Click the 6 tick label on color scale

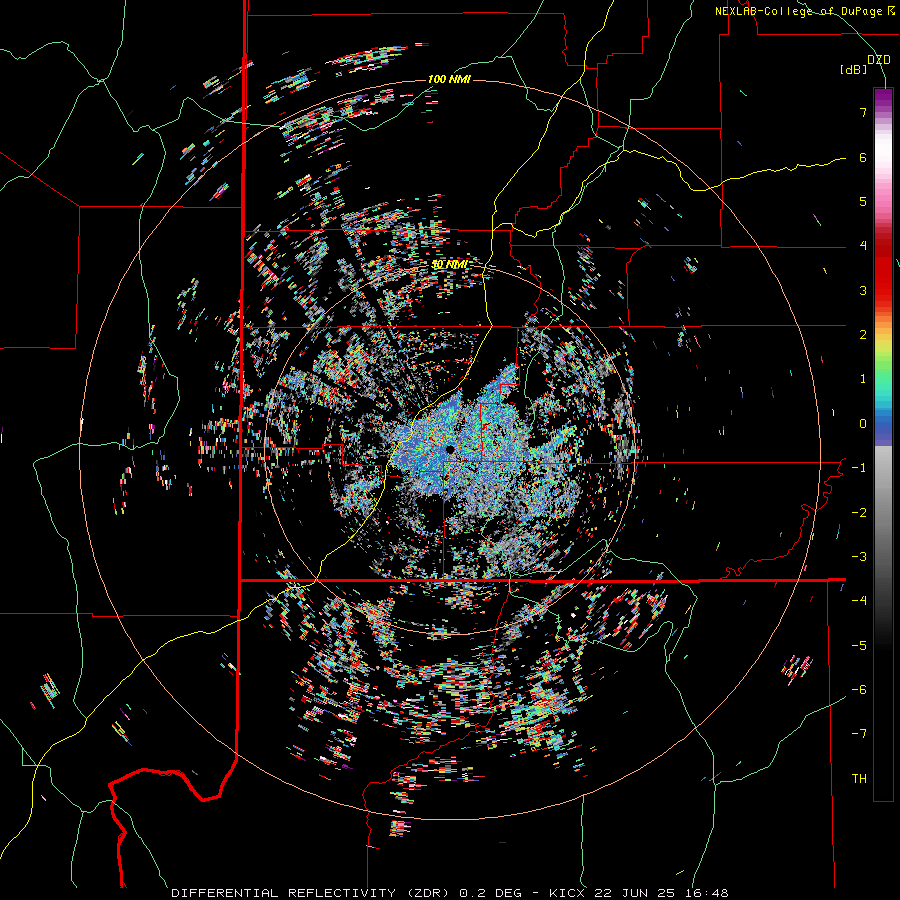863,157
